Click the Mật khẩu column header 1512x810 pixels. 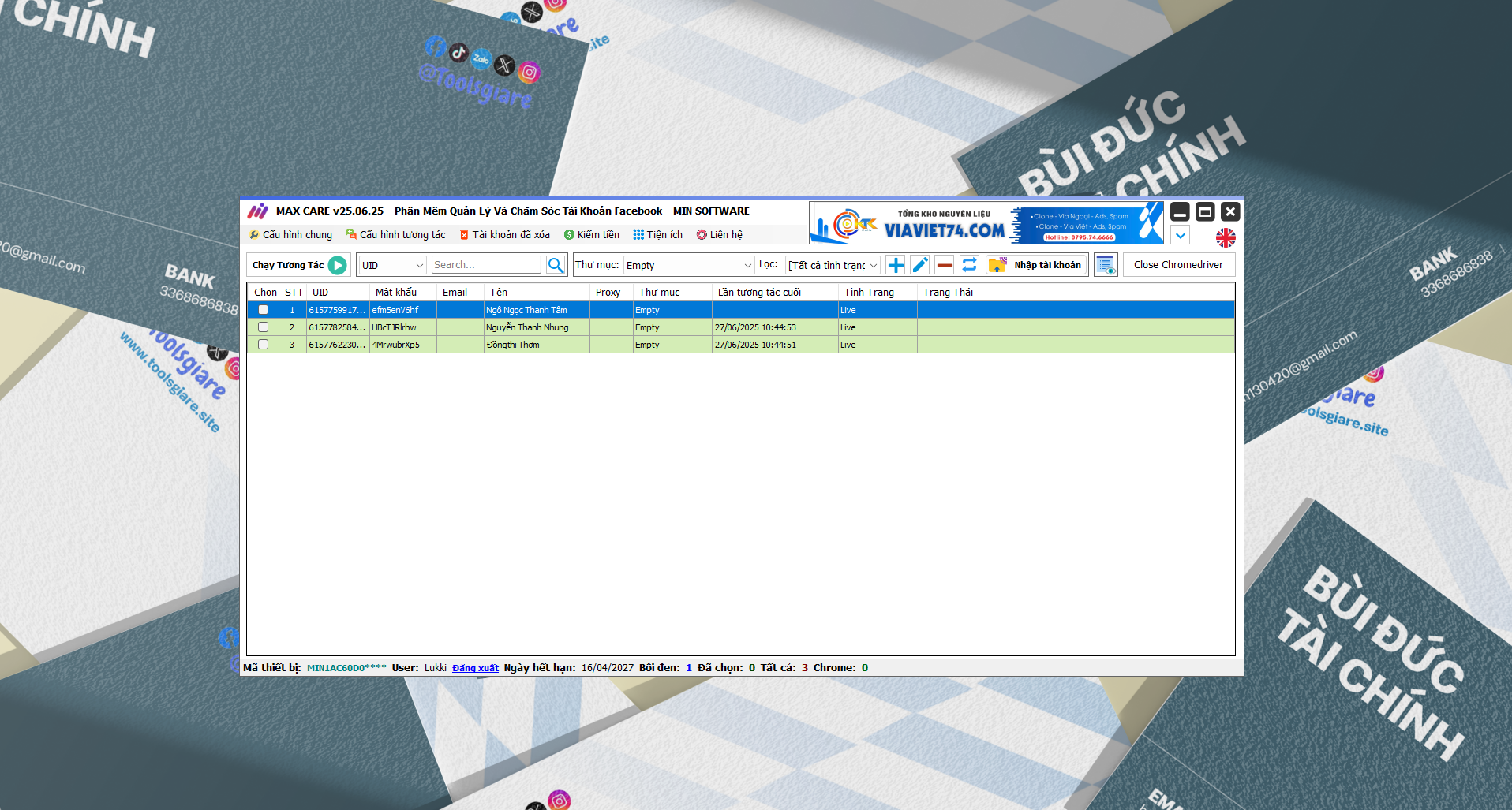(x=403, y=292)
